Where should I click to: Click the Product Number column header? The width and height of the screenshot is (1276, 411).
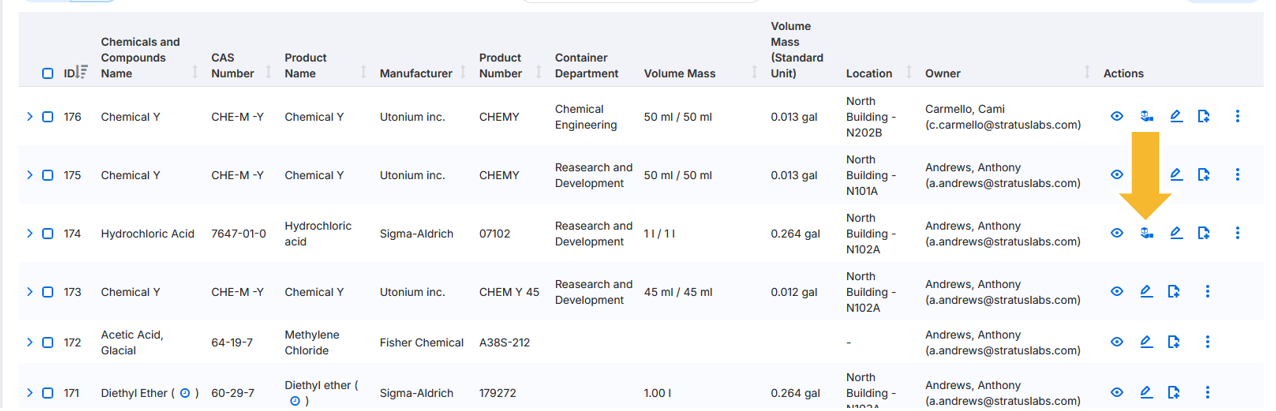tap(500, 66)
